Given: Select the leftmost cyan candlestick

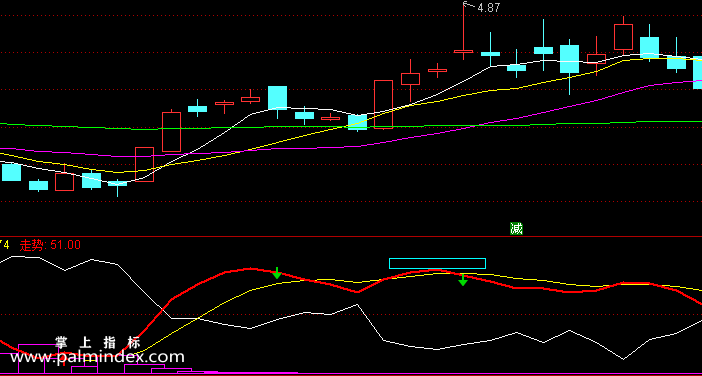Looking at the screenshot, I should tap(11, 172).
